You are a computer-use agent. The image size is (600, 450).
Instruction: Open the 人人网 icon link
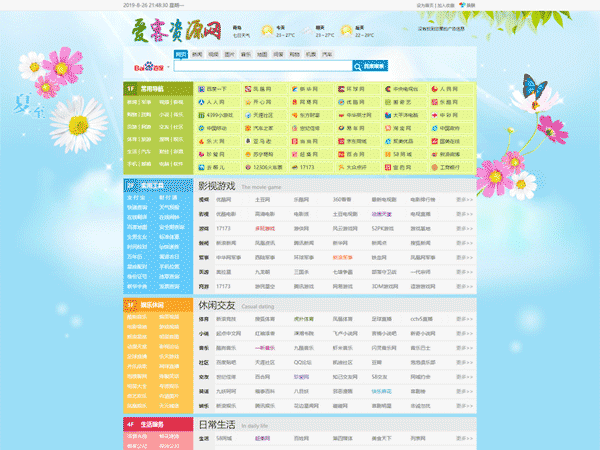tap(203, 102)
